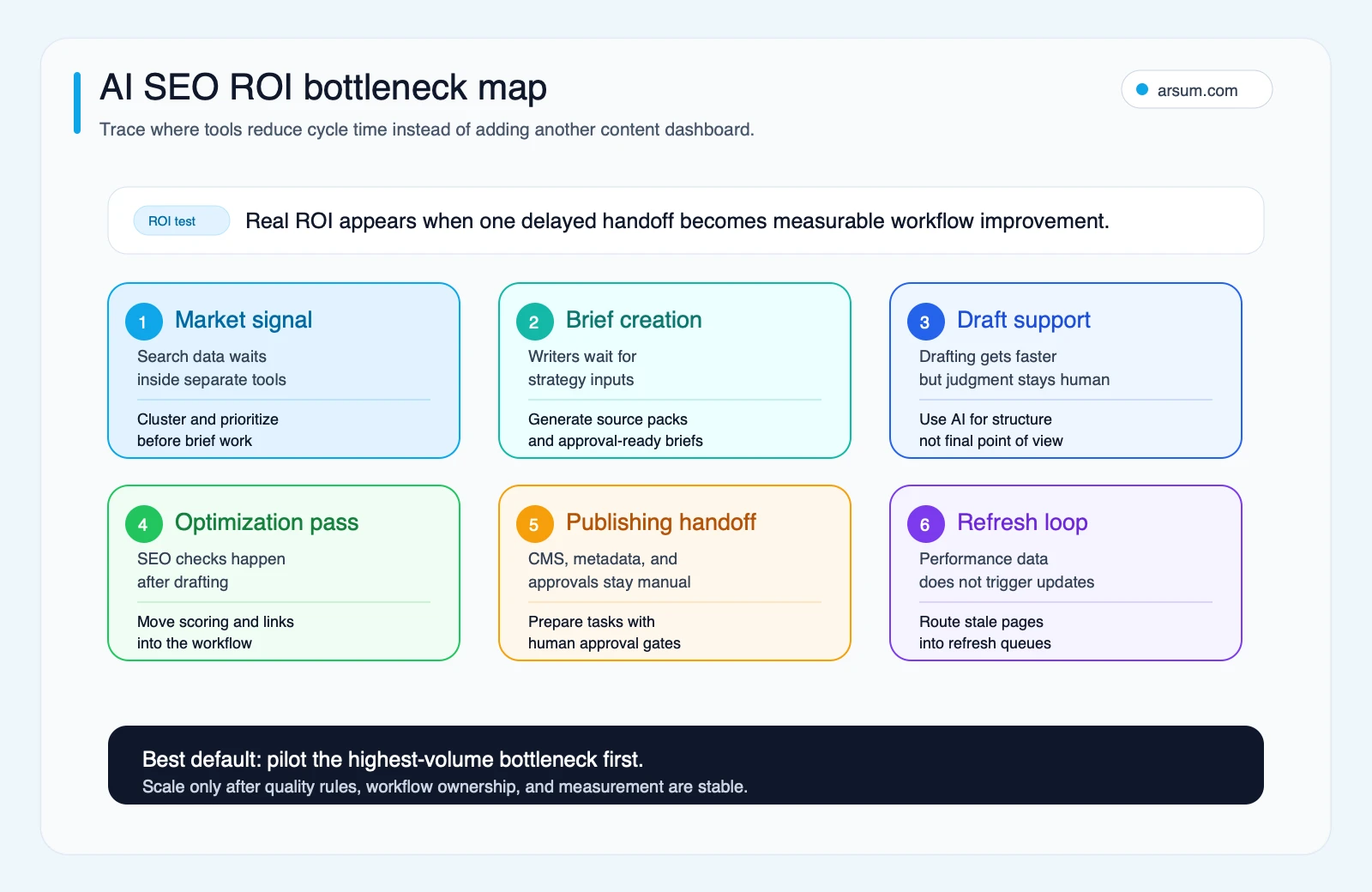Image resolution: width=1372 pixels, height=892 pixels.
Task: Click 'Drafting gets faster but judgment stays human'
Action: (x=1014, y=368)
